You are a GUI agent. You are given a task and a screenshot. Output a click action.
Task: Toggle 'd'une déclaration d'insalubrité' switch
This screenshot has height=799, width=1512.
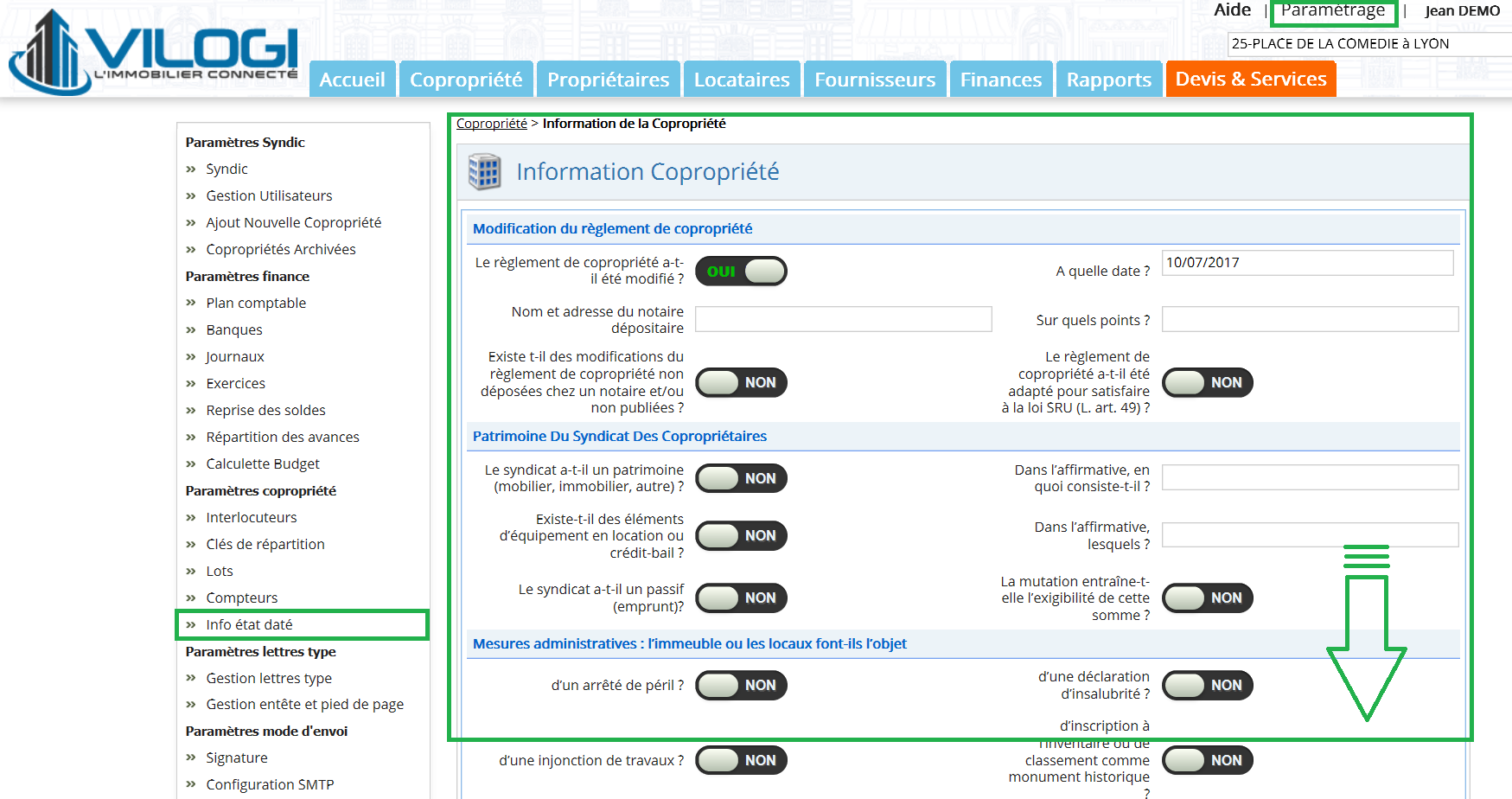point(1208,685)
